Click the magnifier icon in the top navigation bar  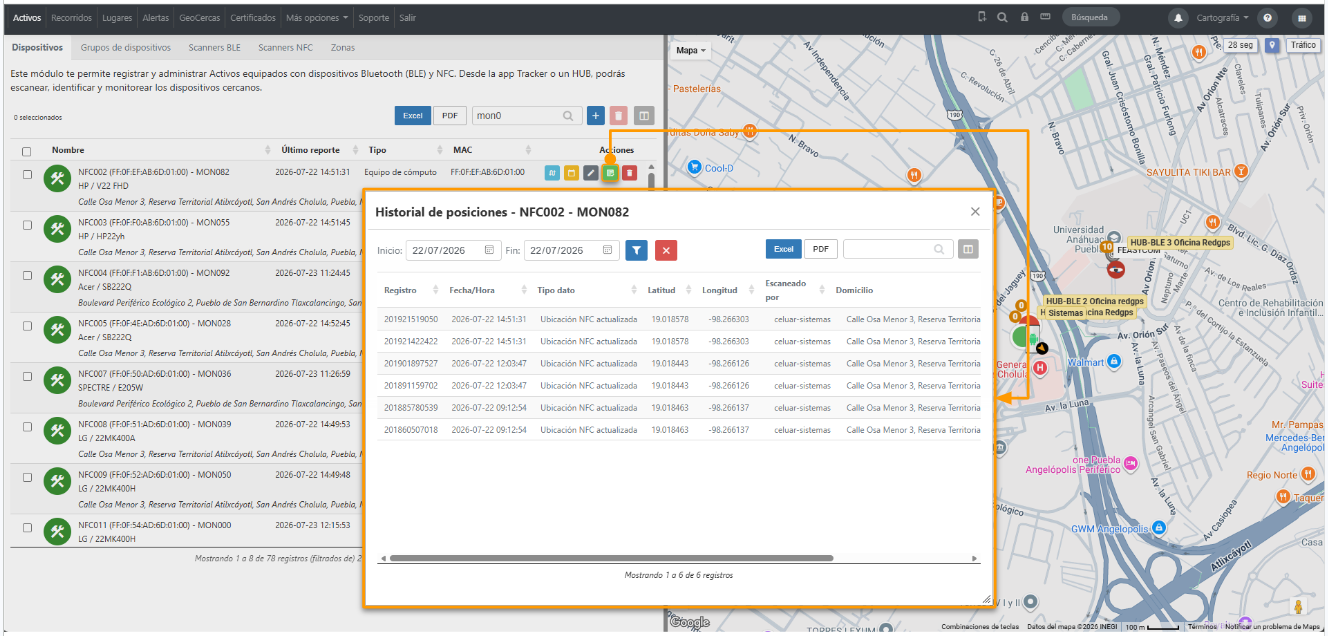(1002, 17)
